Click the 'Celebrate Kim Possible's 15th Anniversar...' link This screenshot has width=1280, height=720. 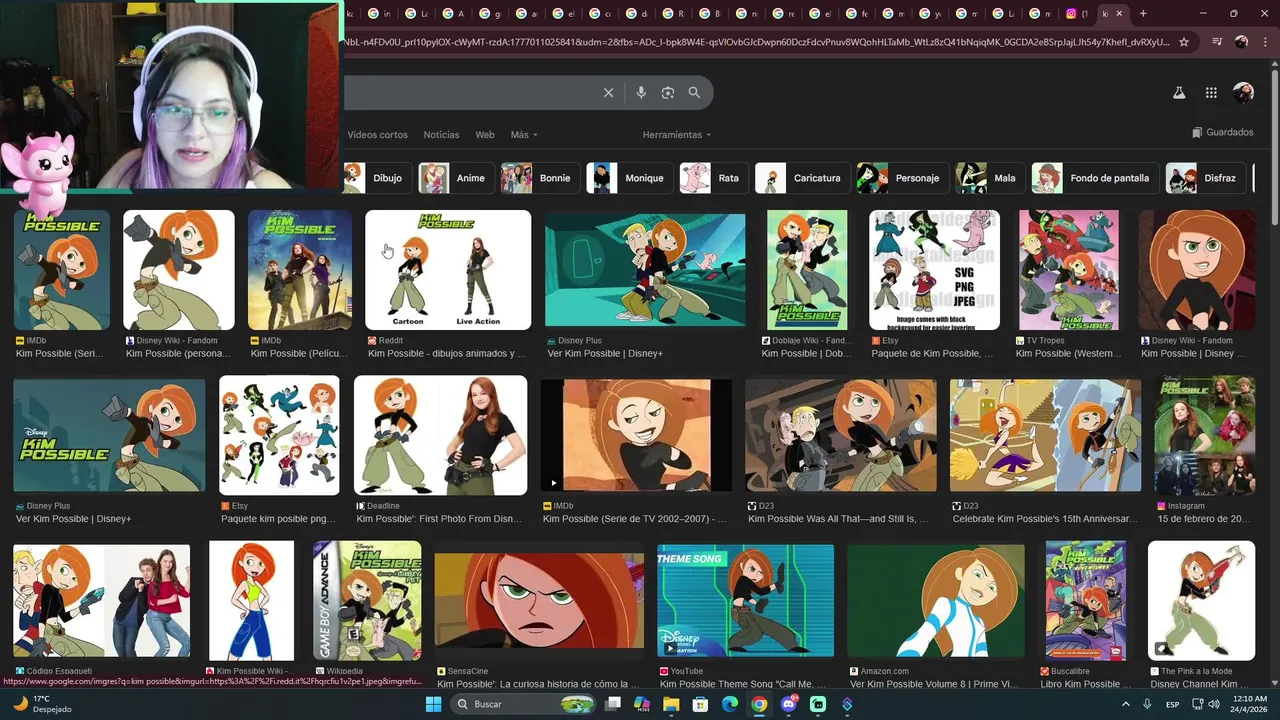coord(1045,519)
